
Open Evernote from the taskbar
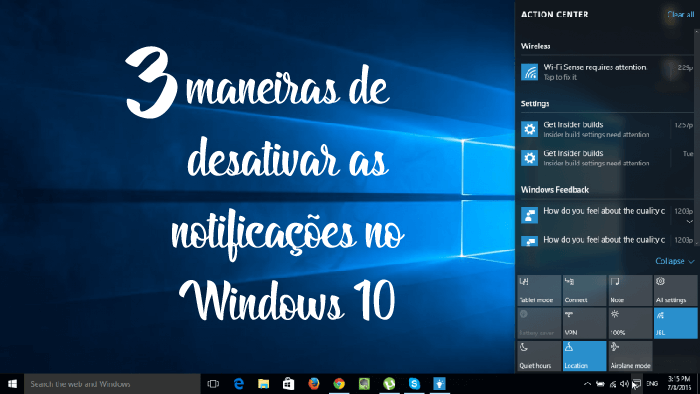364,384
